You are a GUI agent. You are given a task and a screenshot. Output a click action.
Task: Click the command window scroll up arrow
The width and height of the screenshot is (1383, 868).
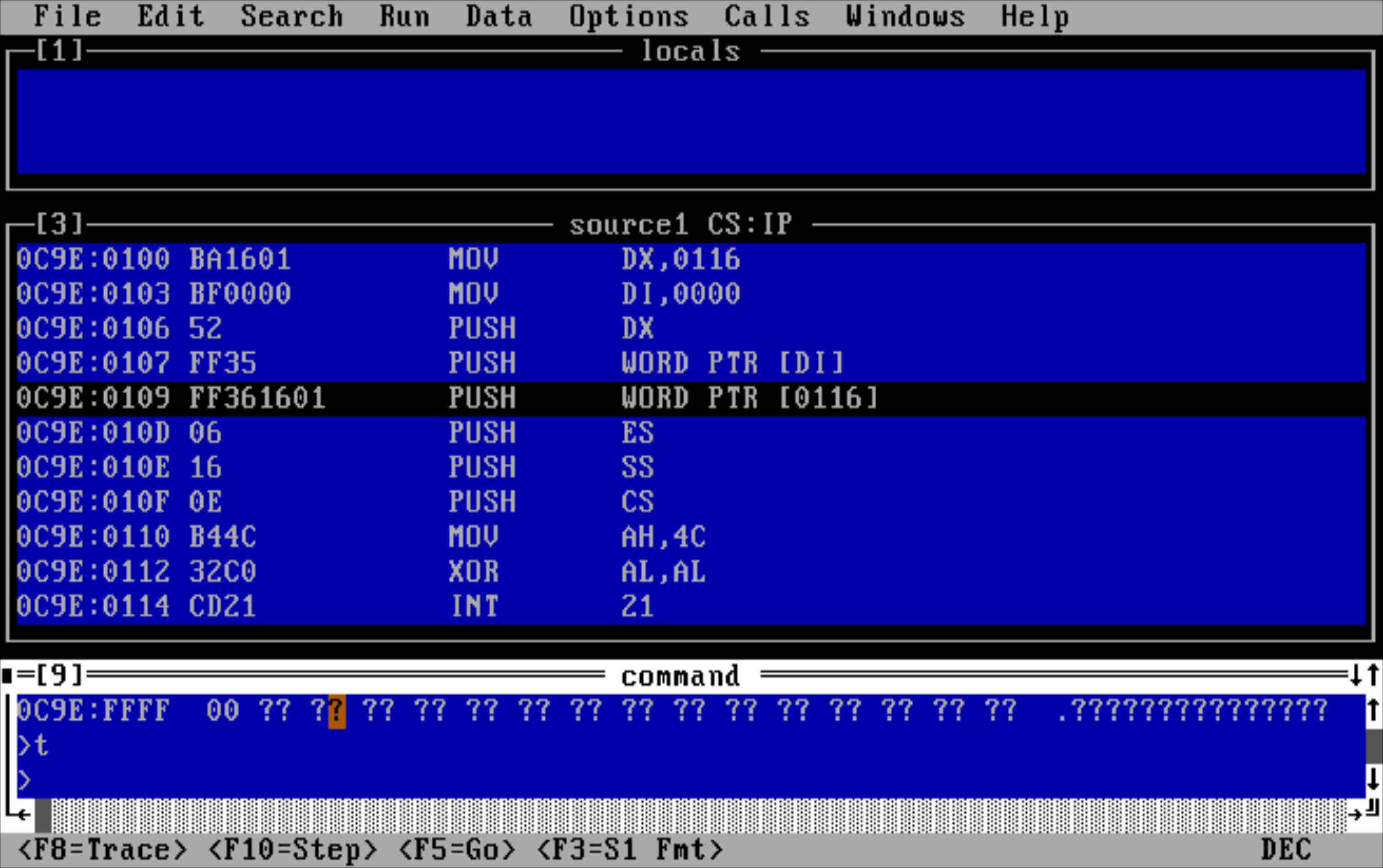click(1373, 711)
